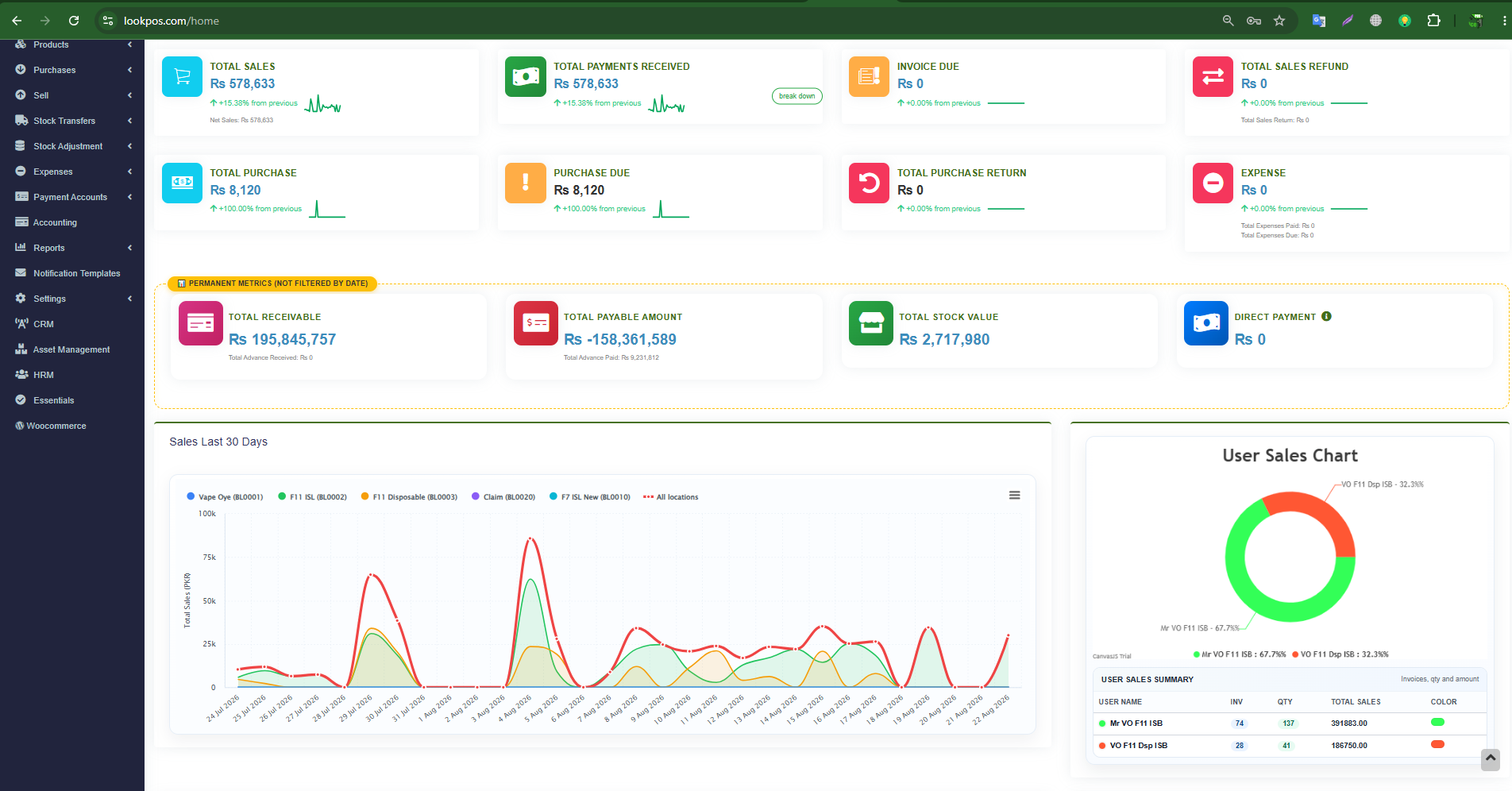Expand the Products sidebar menu
Viewport: 1512px width, 791px height.
[72, 44]
